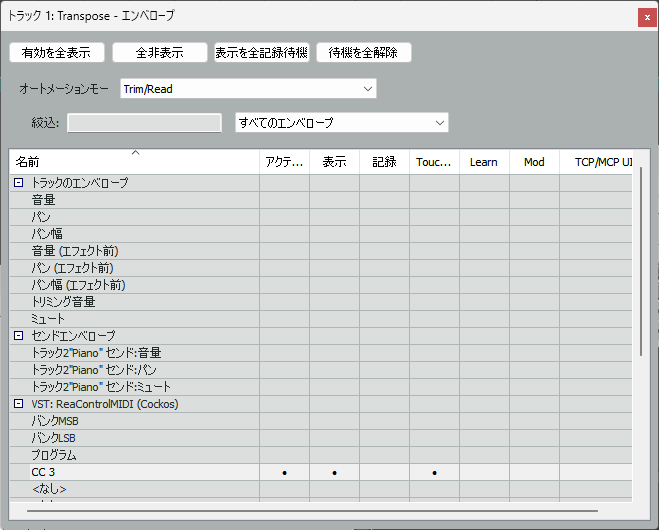The width and height of the screenshot is (659, 530).
Task: Click the Learn column header
Action: pyautogui.click(x=483, y=162)
